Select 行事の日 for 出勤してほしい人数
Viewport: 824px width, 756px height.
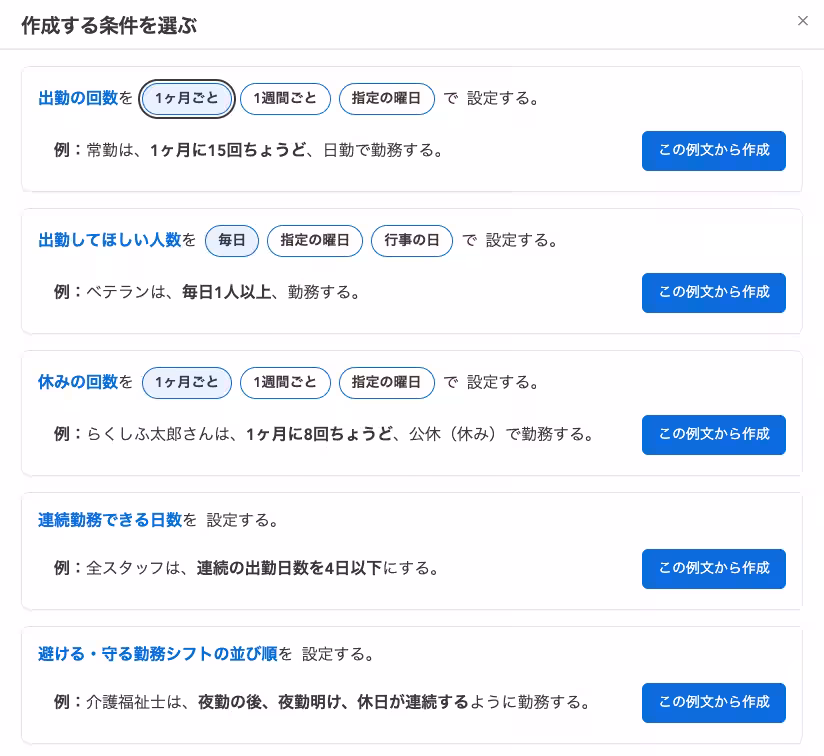point(411,241)
